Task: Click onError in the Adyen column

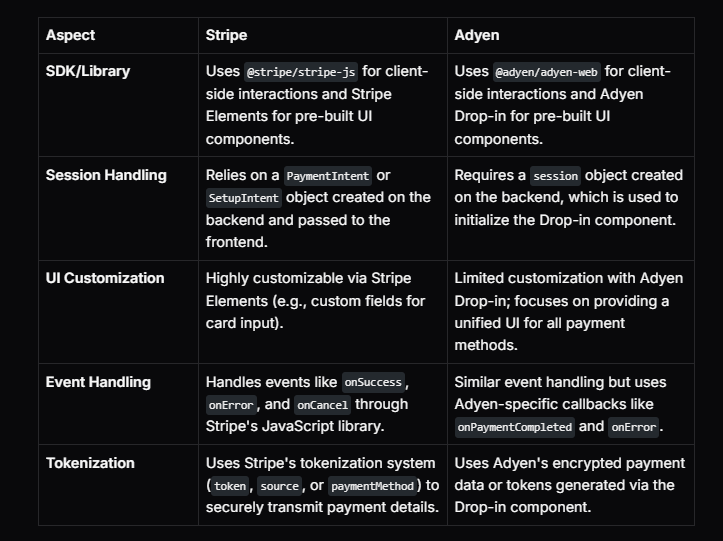Action: (x=634, y=427)
